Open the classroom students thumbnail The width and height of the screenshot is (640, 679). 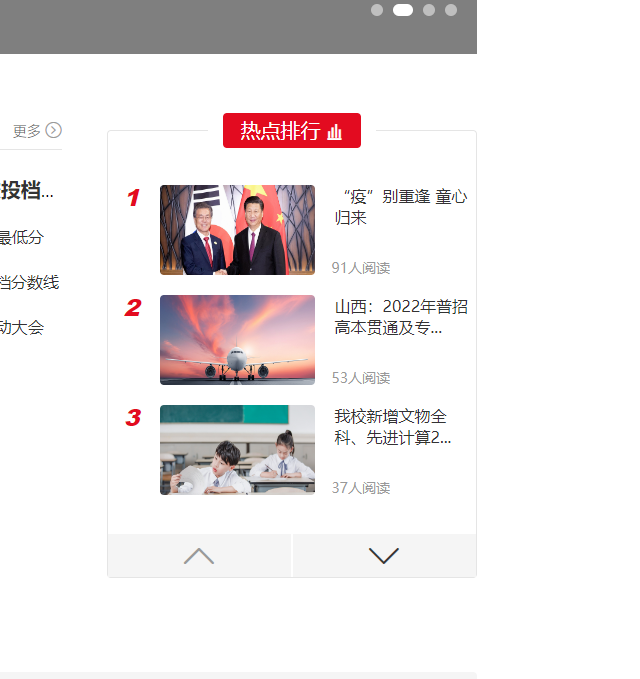click(x=237, y=450)
